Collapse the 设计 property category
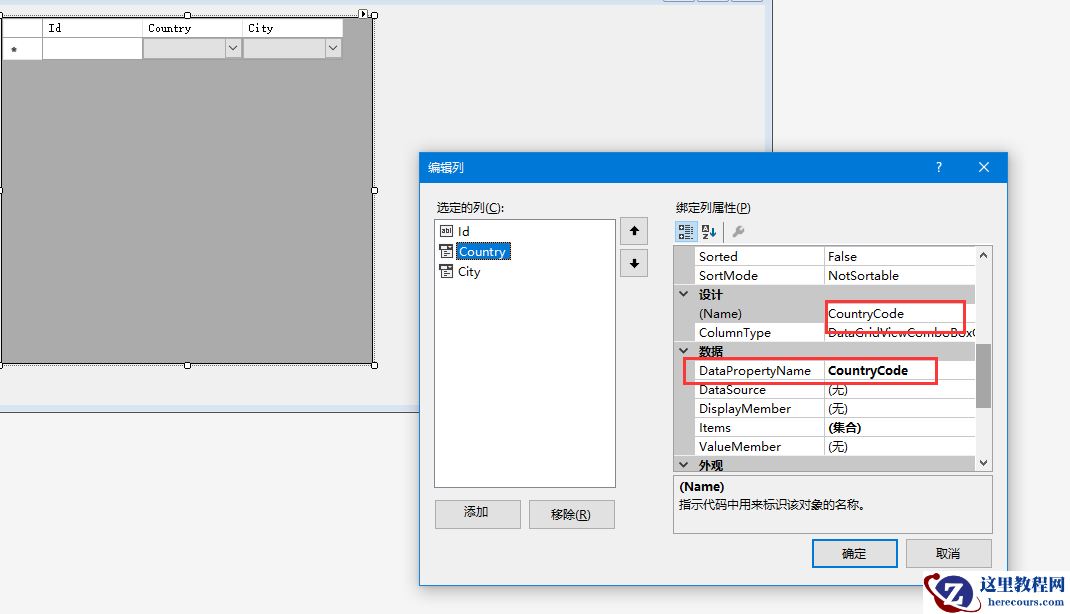 684,294
